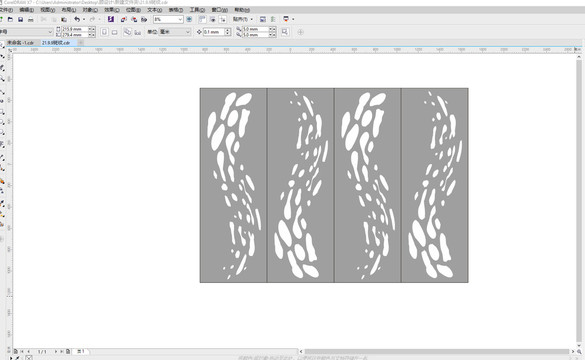Viewport: 585px width, 360px height.
Task: Toggle the Show Rulers button
Action: pyautogui.click(x=202, y=19)
